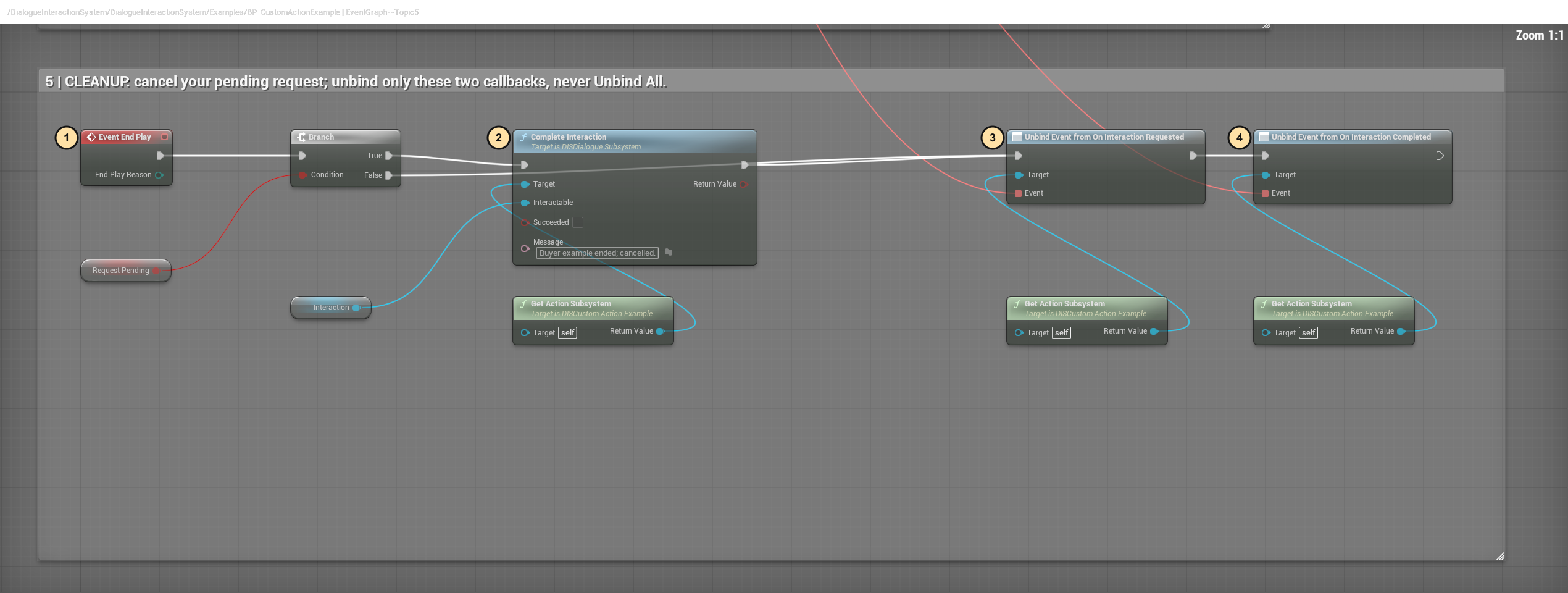Click the Unbind Event from On Interaction Requested icon

tap(1017, 137)
